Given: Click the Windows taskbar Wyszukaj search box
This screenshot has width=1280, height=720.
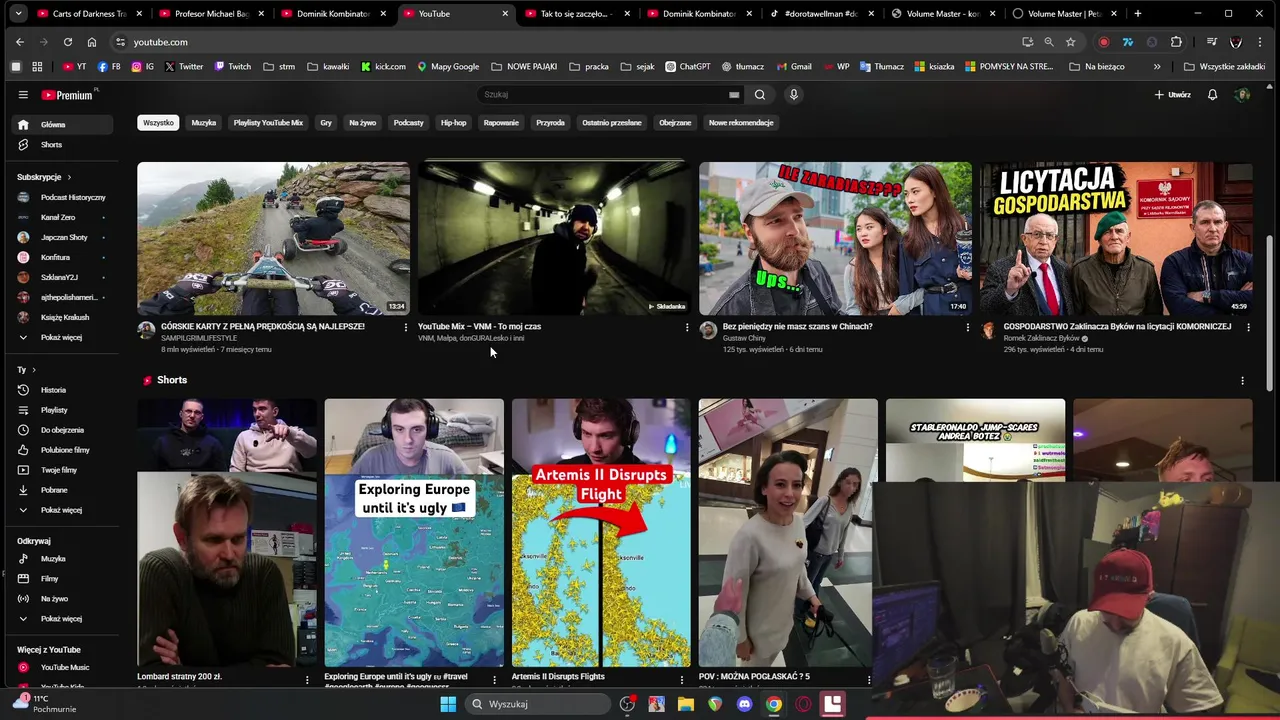Looking at the screenshot, I should tap(539, 704).
